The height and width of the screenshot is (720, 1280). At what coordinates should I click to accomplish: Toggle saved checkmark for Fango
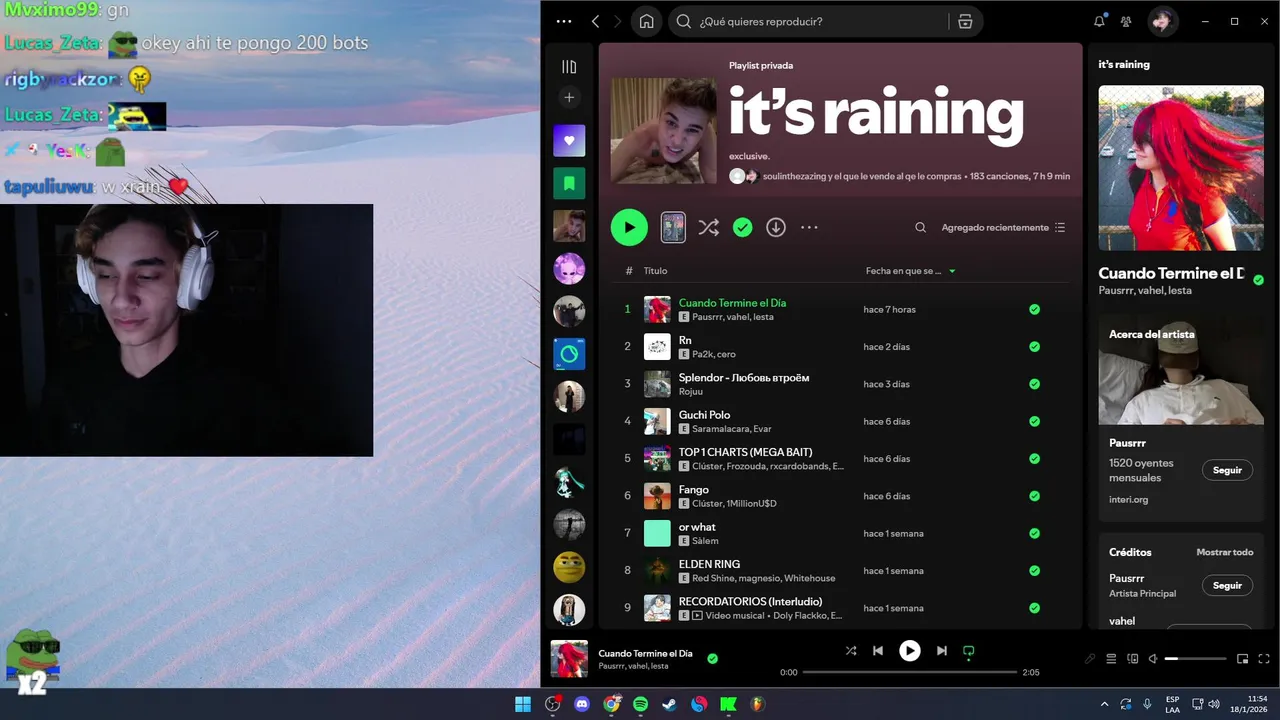click(x=1034, y=496)
